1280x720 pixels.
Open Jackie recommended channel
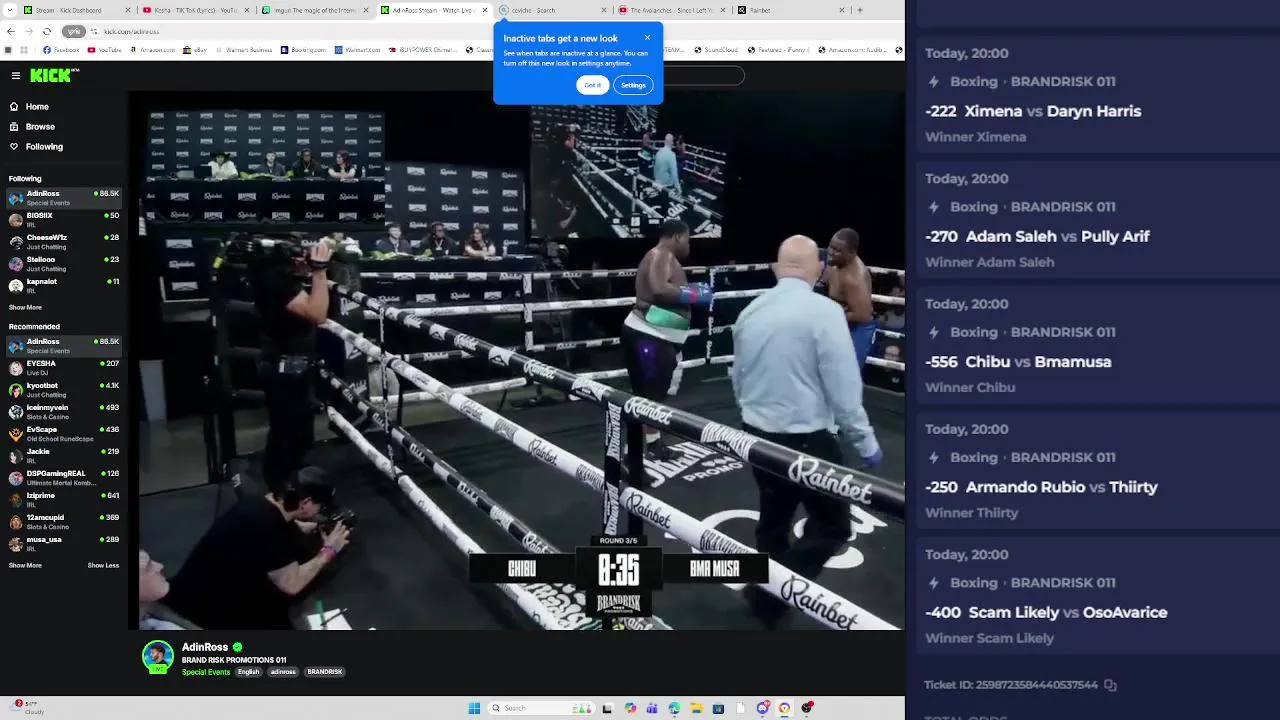click(64, 456)
